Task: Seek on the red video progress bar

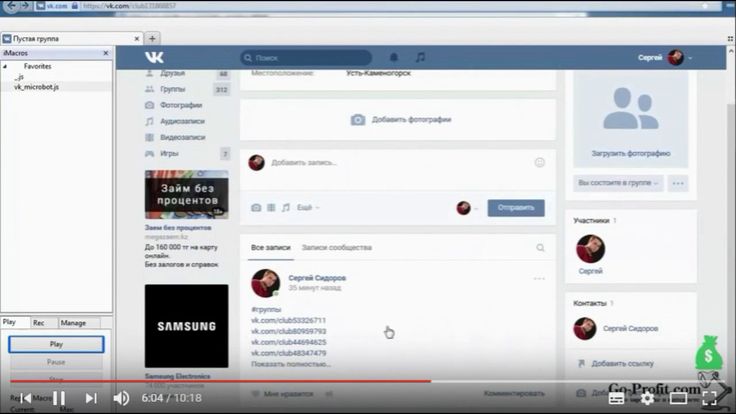Action: pos(221,381)
